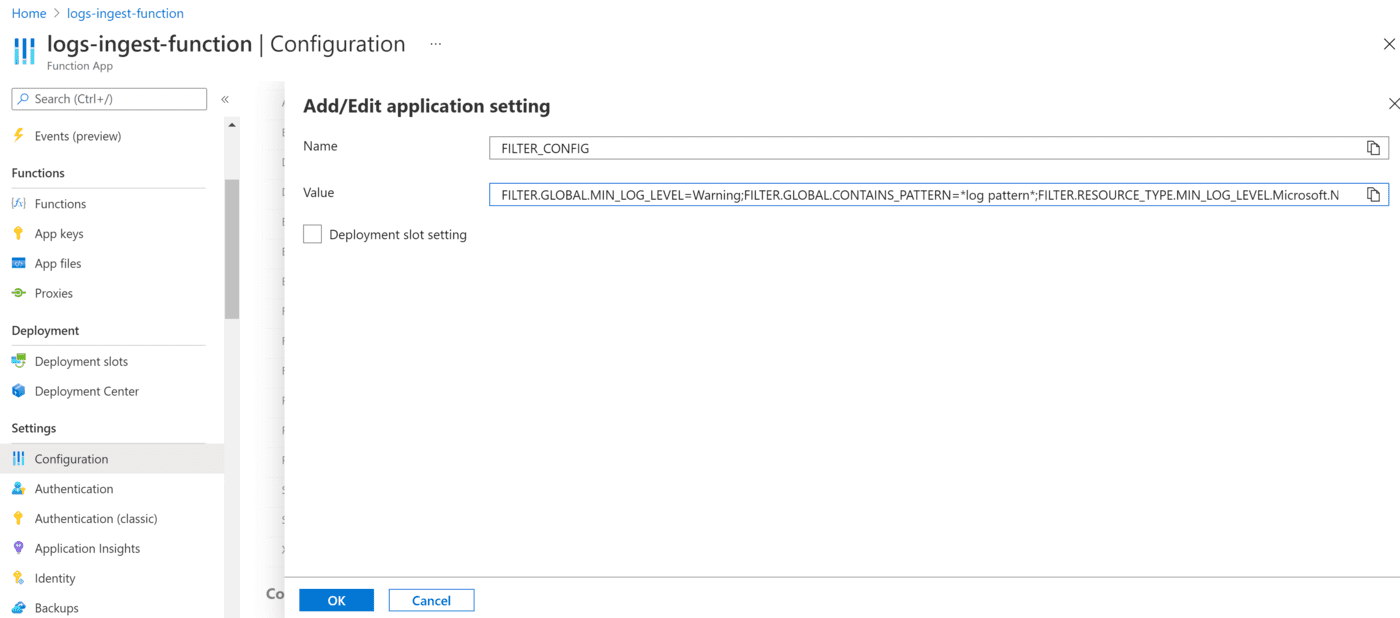This screenshot has width=1400, height=618.
Task: Click inside the Name field showing FILTER_CONFIG
Action: 900,147
